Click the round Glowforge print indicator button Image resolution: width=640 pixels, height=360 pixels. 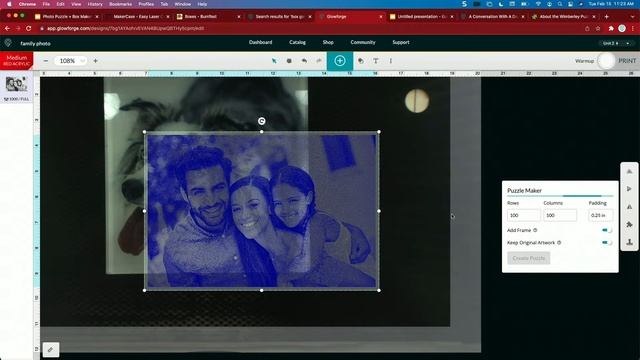(x=606, y=61)
